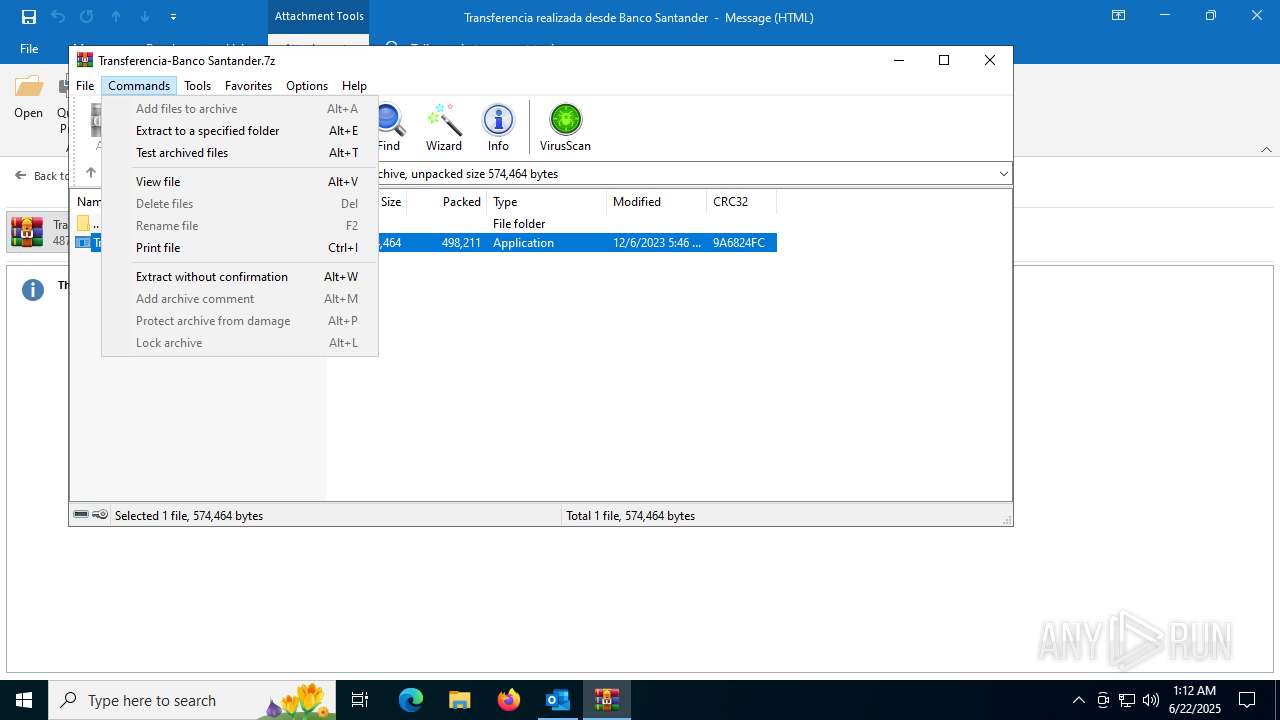Open the network icon in system tray
Viewport: 1280px width, 720px height.
coord(1127,700)
